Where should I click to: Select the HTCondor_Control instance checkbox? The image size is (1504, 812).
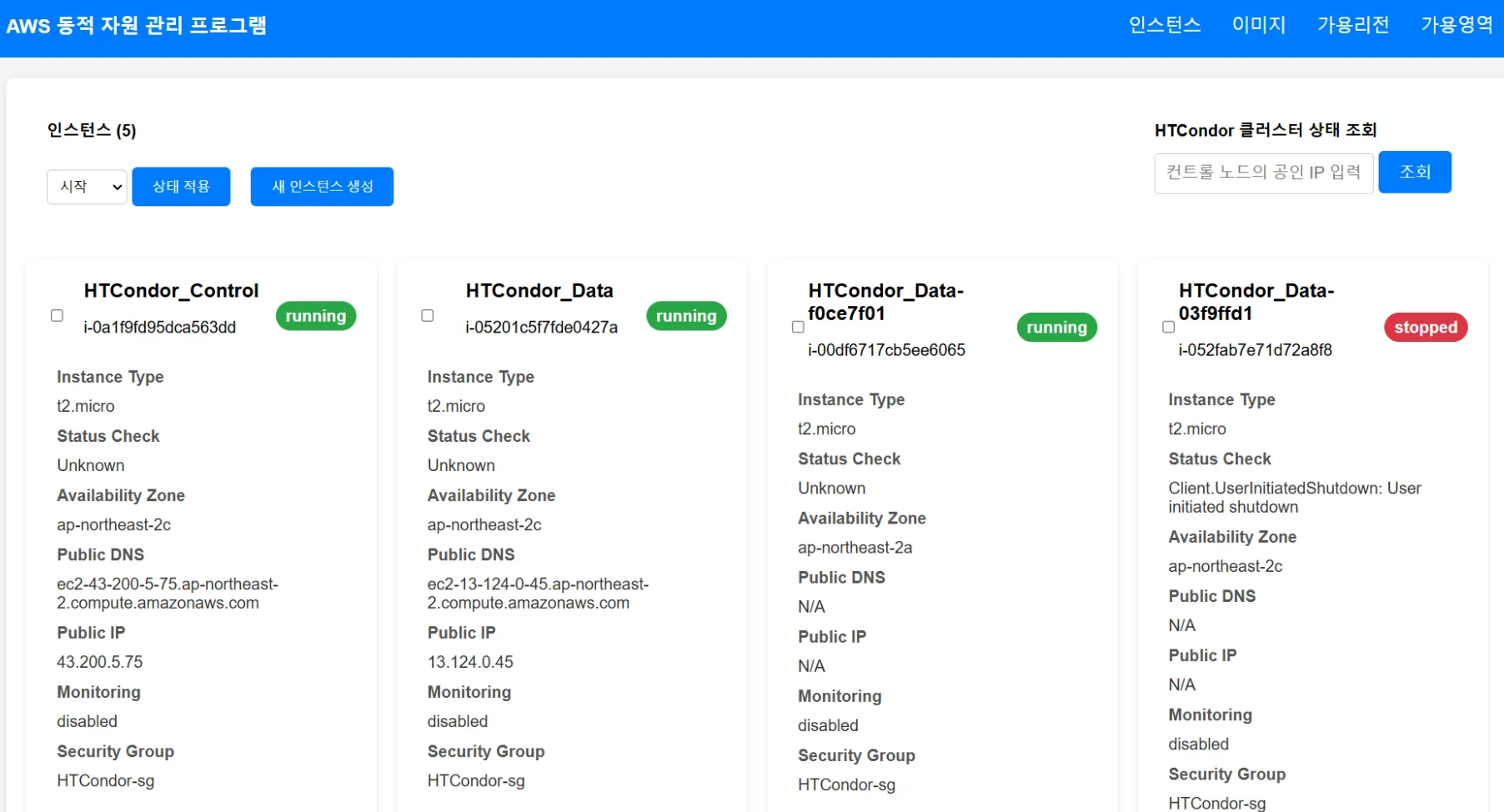click(x=57, y=316)
